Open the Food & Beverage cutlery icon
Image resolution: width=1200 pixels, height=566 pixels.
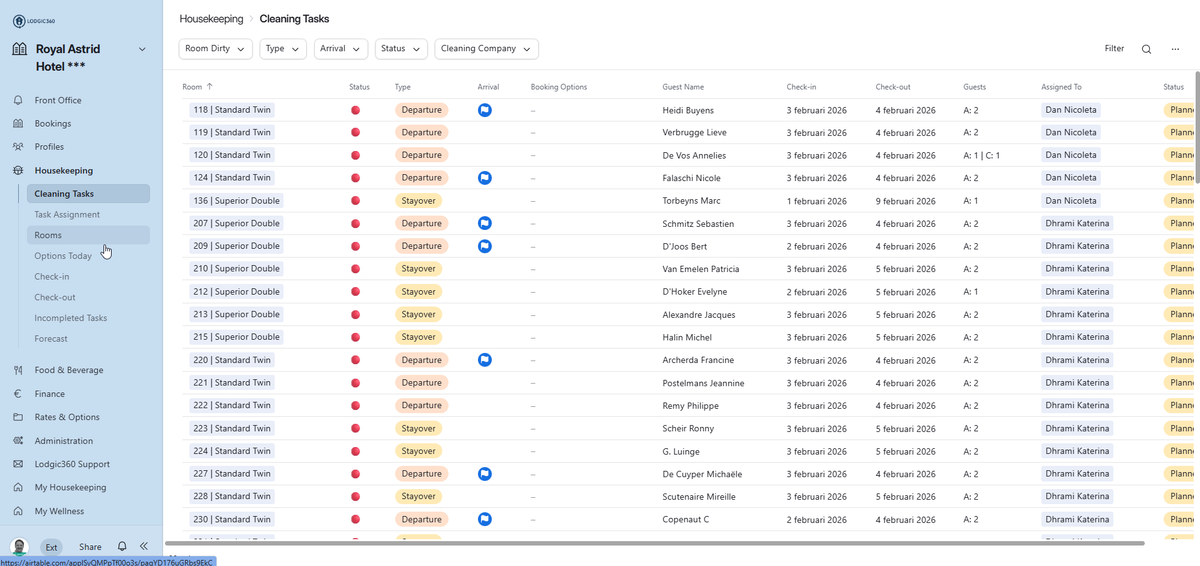point(18,370)
